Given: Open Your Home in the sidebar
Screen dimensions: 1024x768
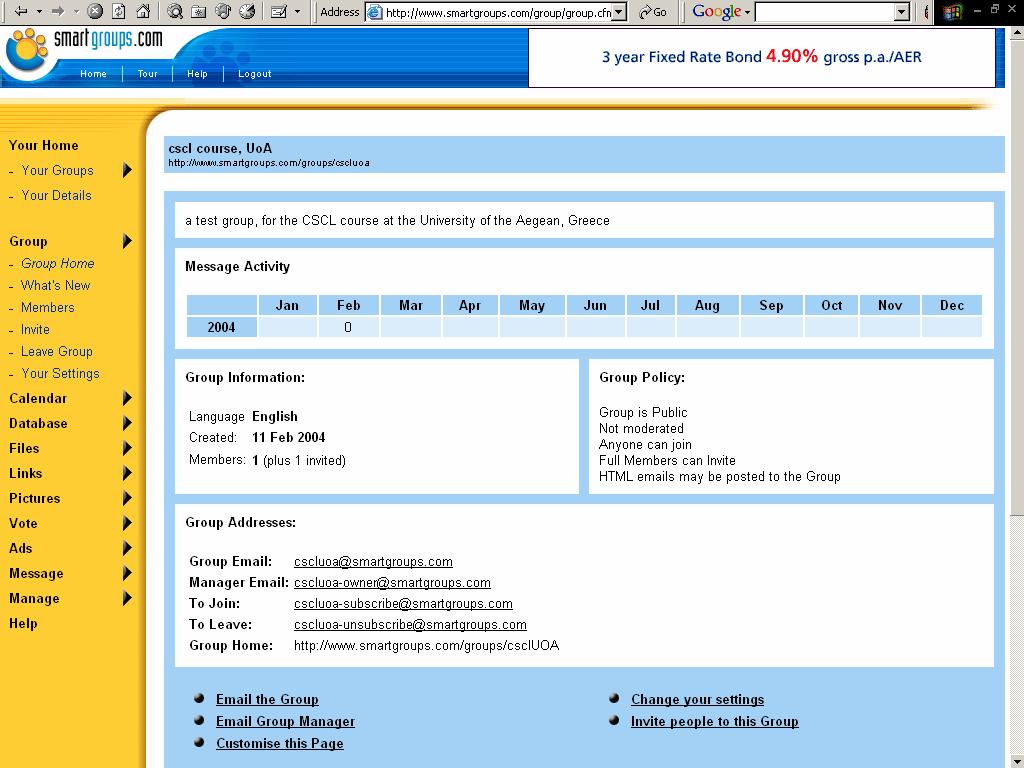Looking at the screenshot, I should (x=44, y=145).
